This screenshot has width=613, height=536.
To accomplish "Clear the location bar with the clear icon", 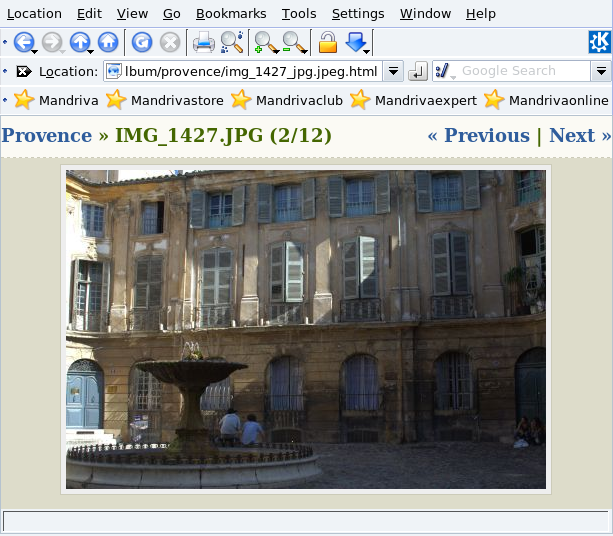I will (24, 72).
